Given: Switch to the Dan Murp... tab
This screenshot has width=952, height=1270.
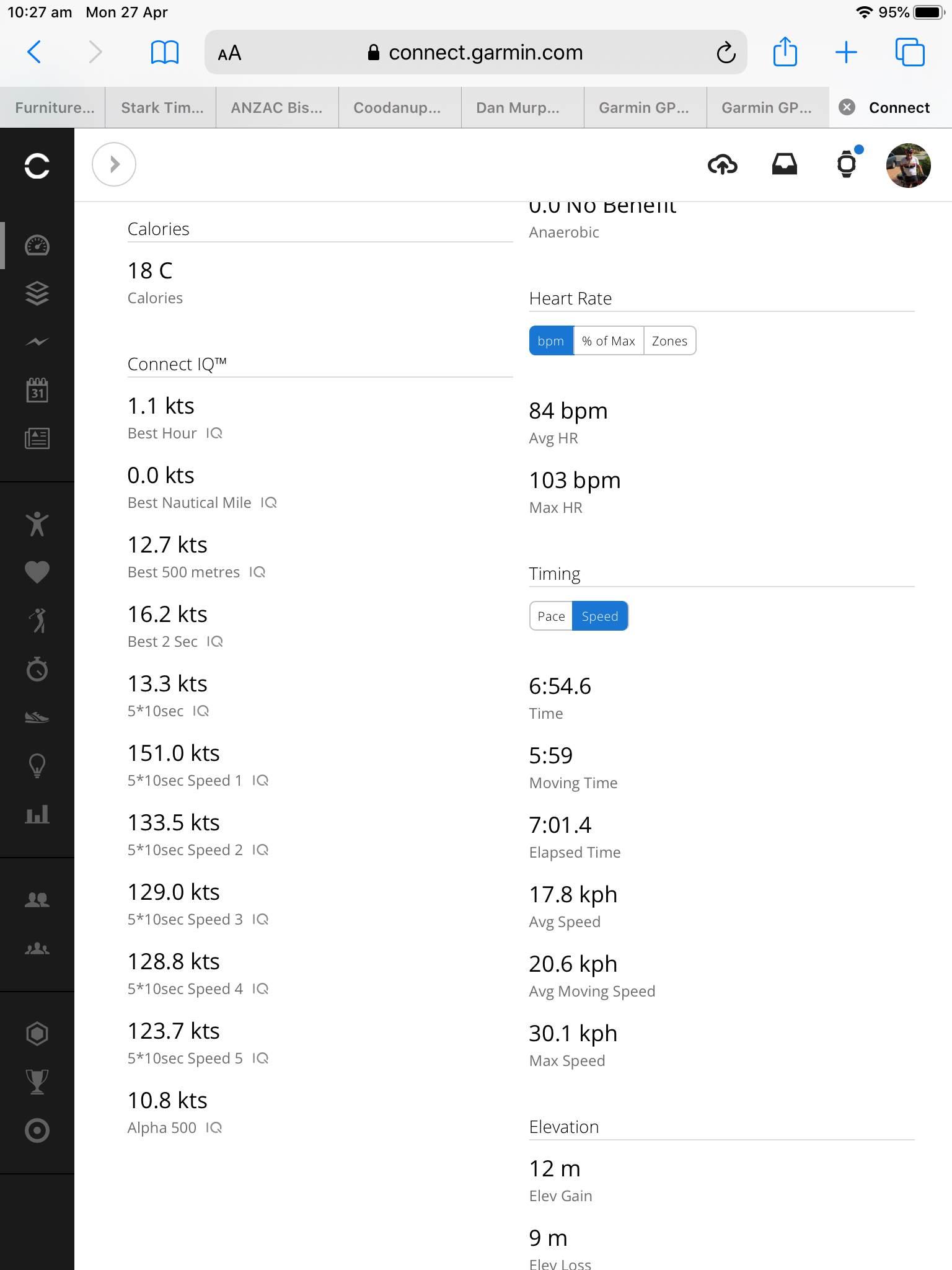Looking at the screenshot, I should [518, 108].
